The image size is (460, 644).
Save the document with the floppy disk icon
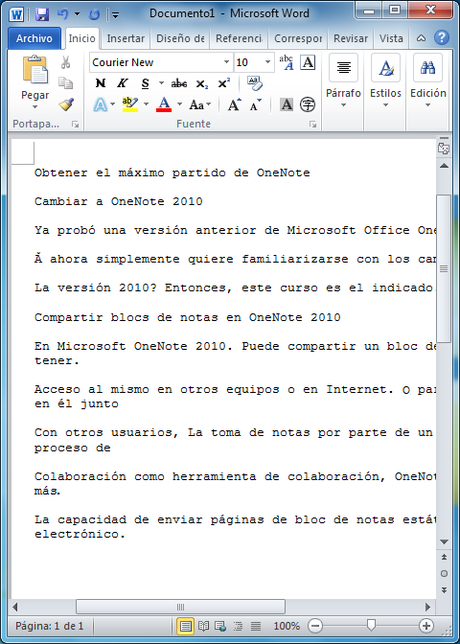point(42,15)
